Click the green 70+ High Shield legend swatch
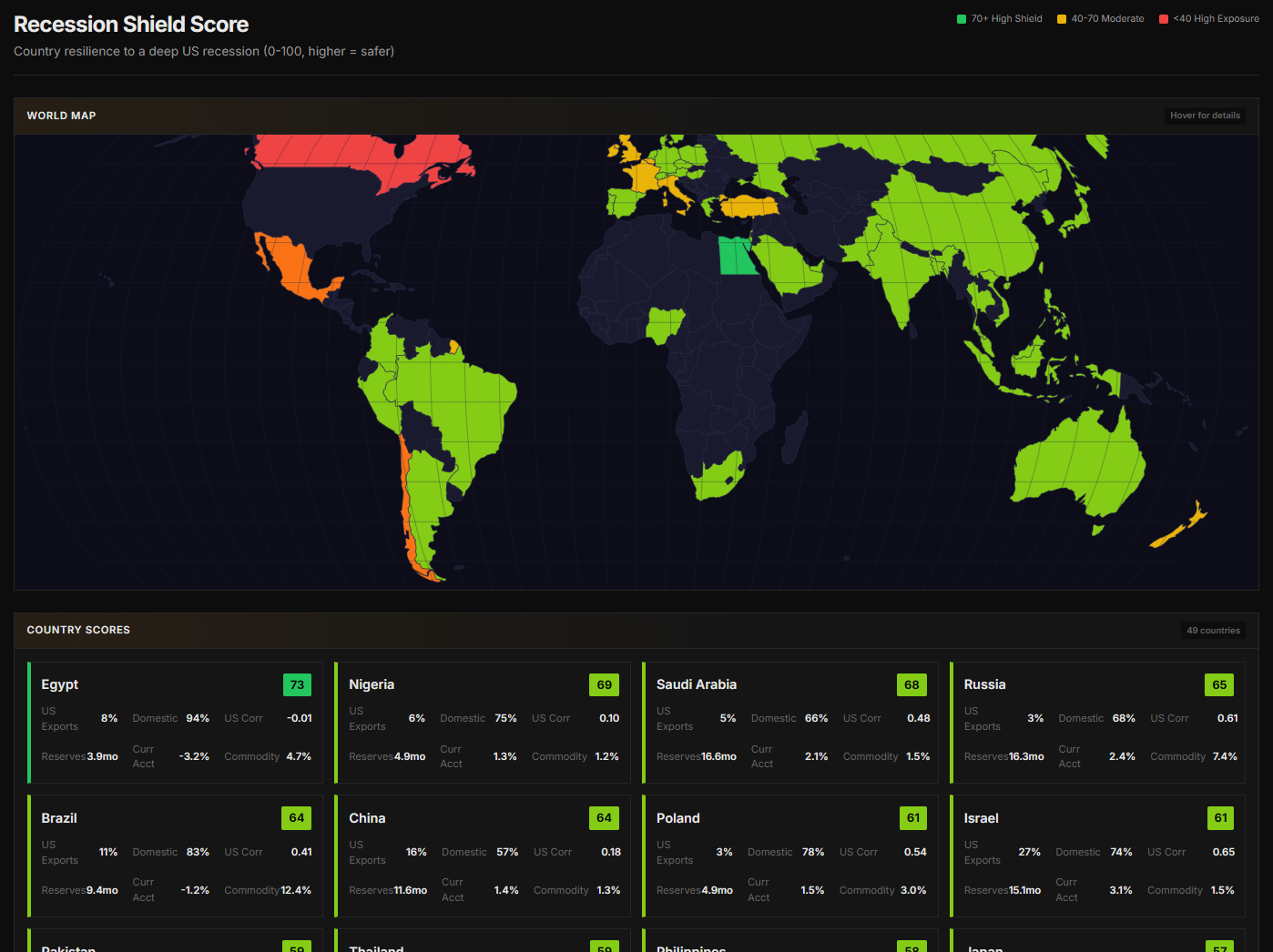Screen dimensions: 1273x952 click(962, 19)
